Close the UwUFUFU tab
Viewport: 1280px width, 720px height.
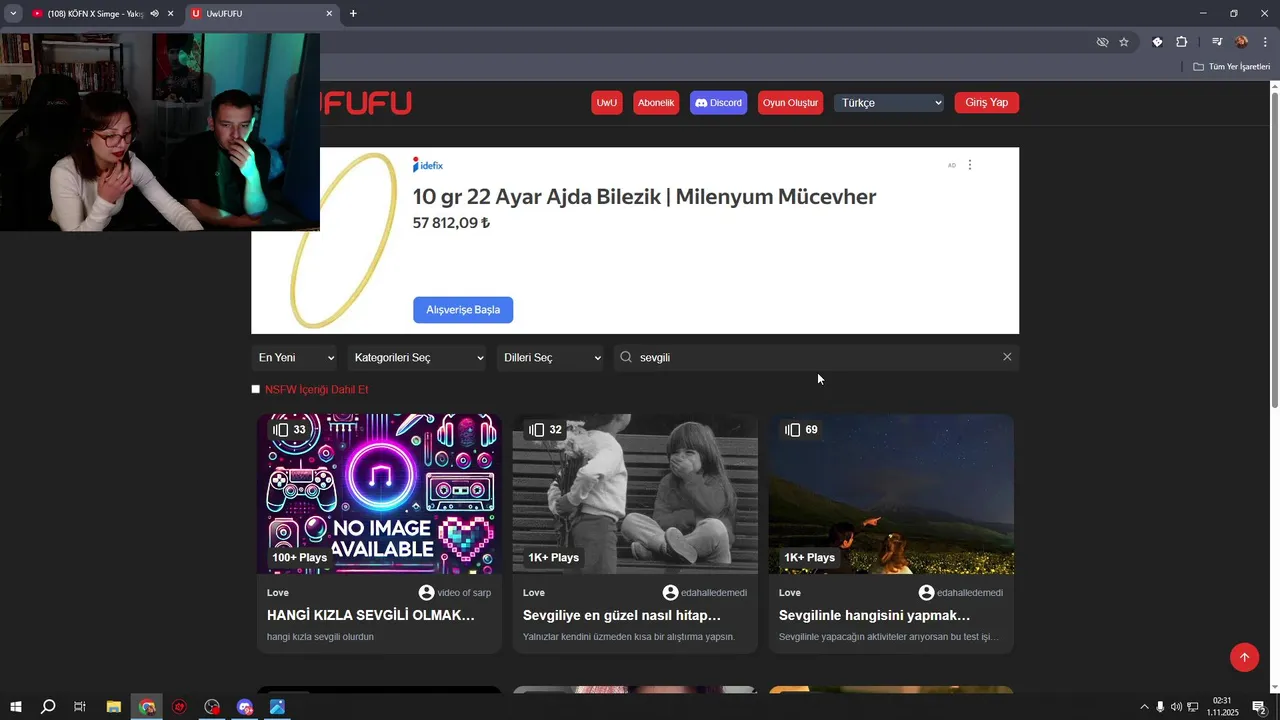point(329,14)
